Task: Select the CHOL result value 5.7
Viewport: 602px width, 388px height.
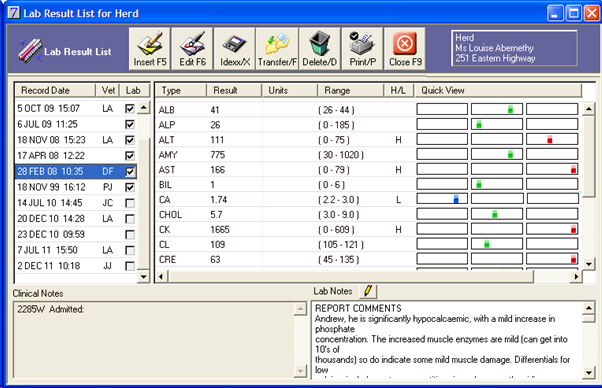Action: pyautogui.click(x=216, y=215)
